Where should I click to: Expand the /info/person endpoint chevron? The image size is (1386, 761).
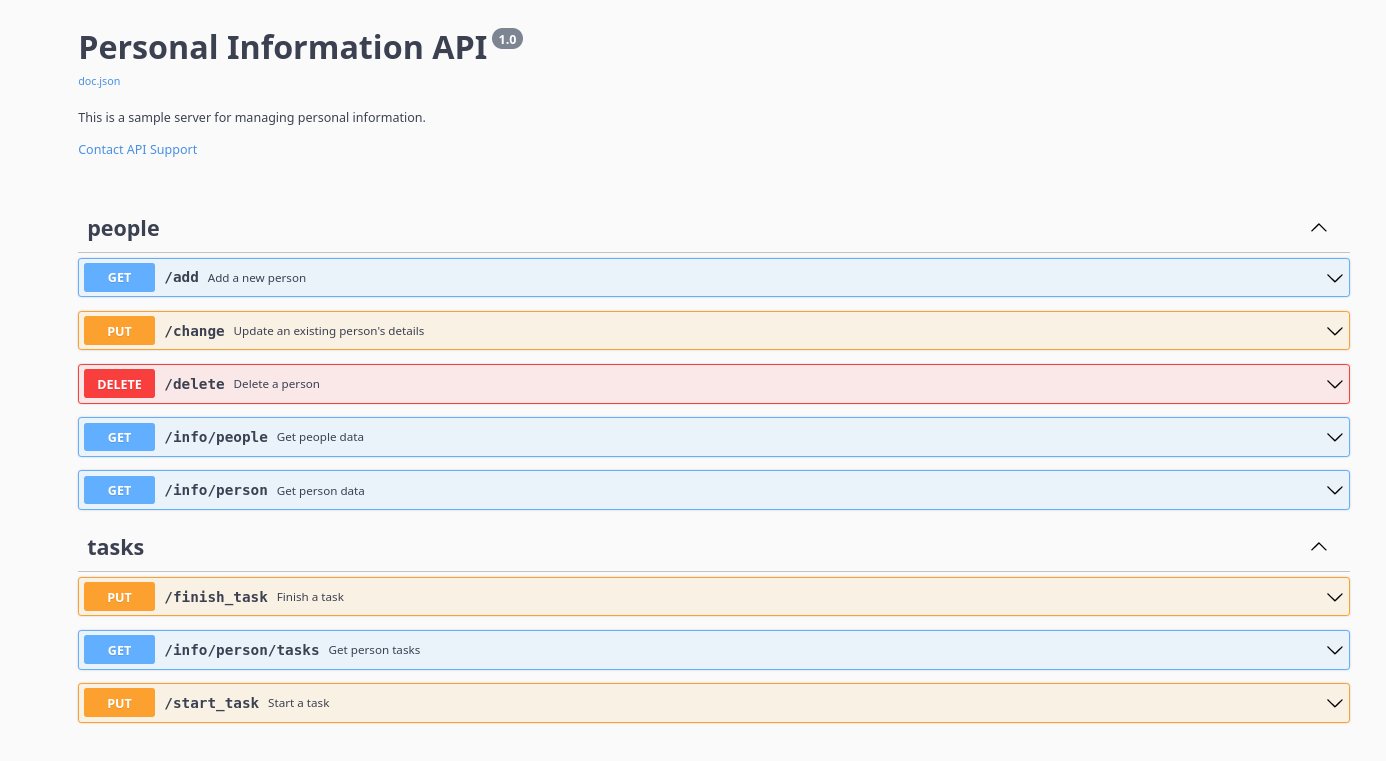[1334, 490]
